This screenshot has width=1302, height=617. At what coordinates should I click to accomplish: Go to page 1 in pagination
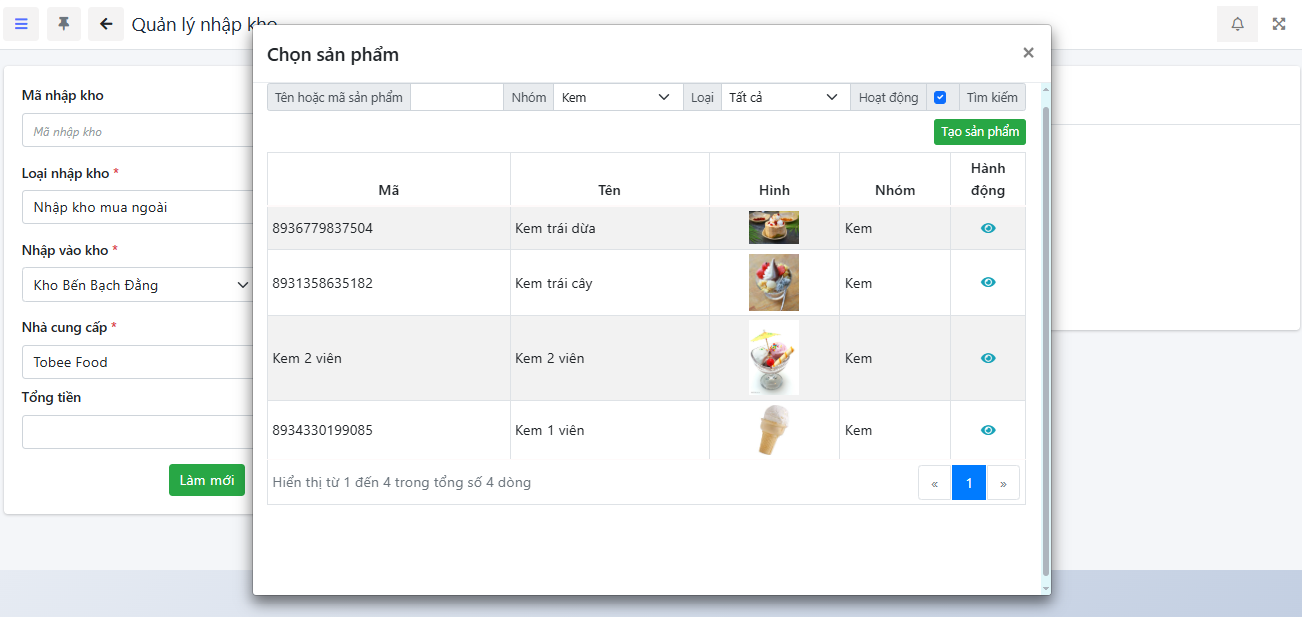pyautogui.click(x=969, y=483)
